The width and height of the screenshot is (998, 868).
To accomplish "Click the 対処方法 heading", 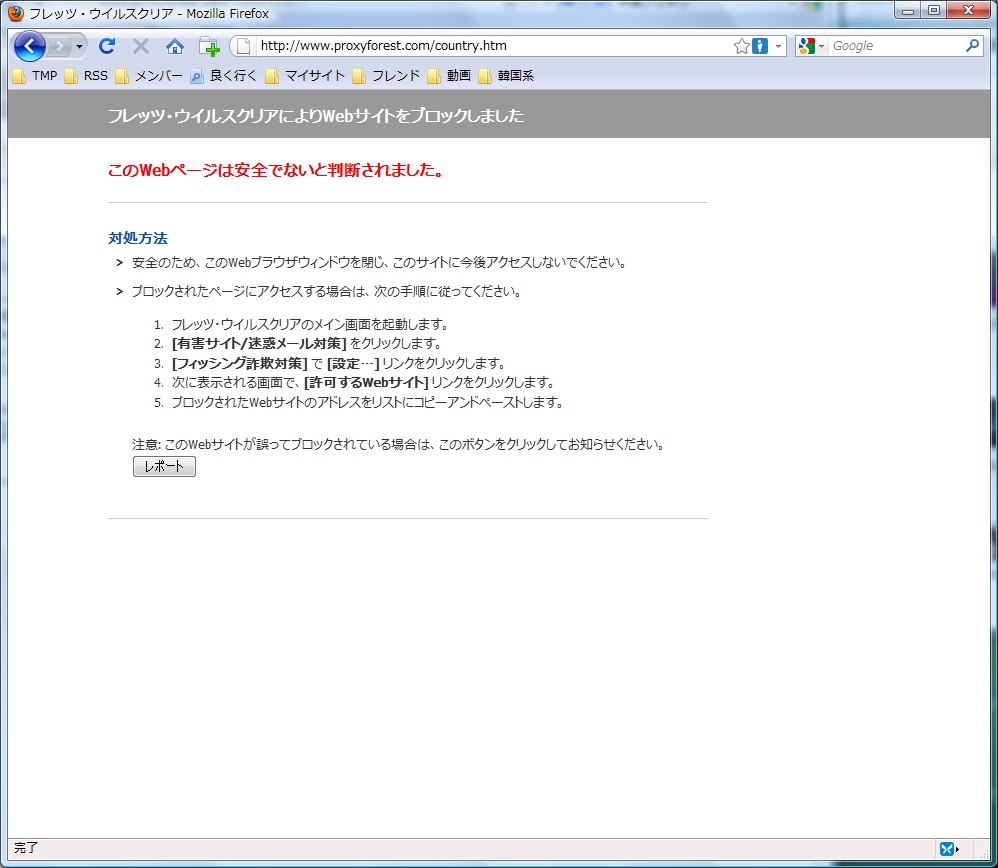I will (x=138, y=238).
